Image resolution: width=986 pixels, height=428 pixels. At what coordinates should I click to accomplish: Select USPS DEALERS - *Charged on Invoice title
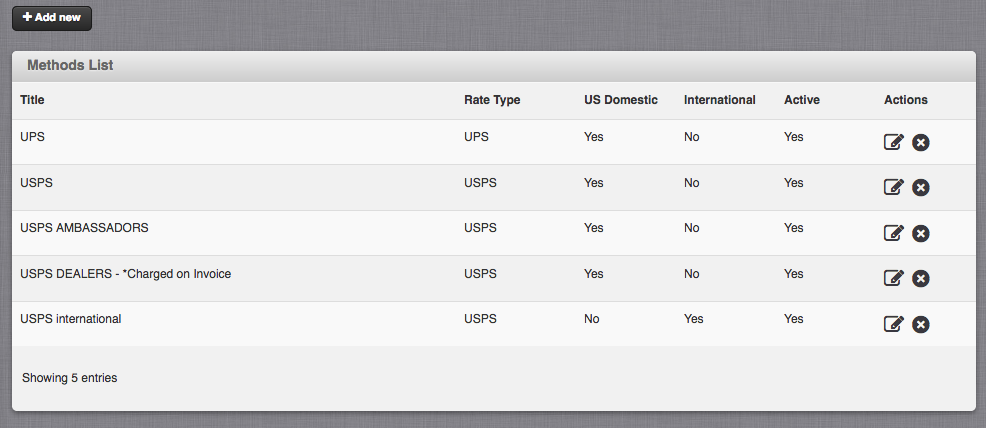tap(126, 274)
